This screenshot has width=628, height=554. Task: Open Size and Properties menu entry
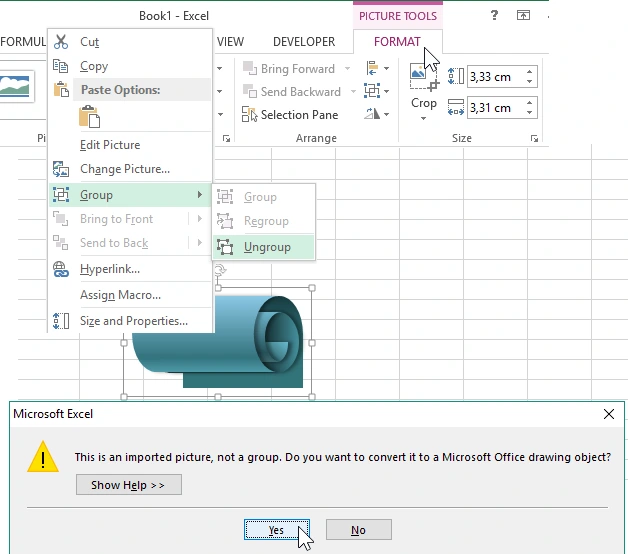[133, 321]
